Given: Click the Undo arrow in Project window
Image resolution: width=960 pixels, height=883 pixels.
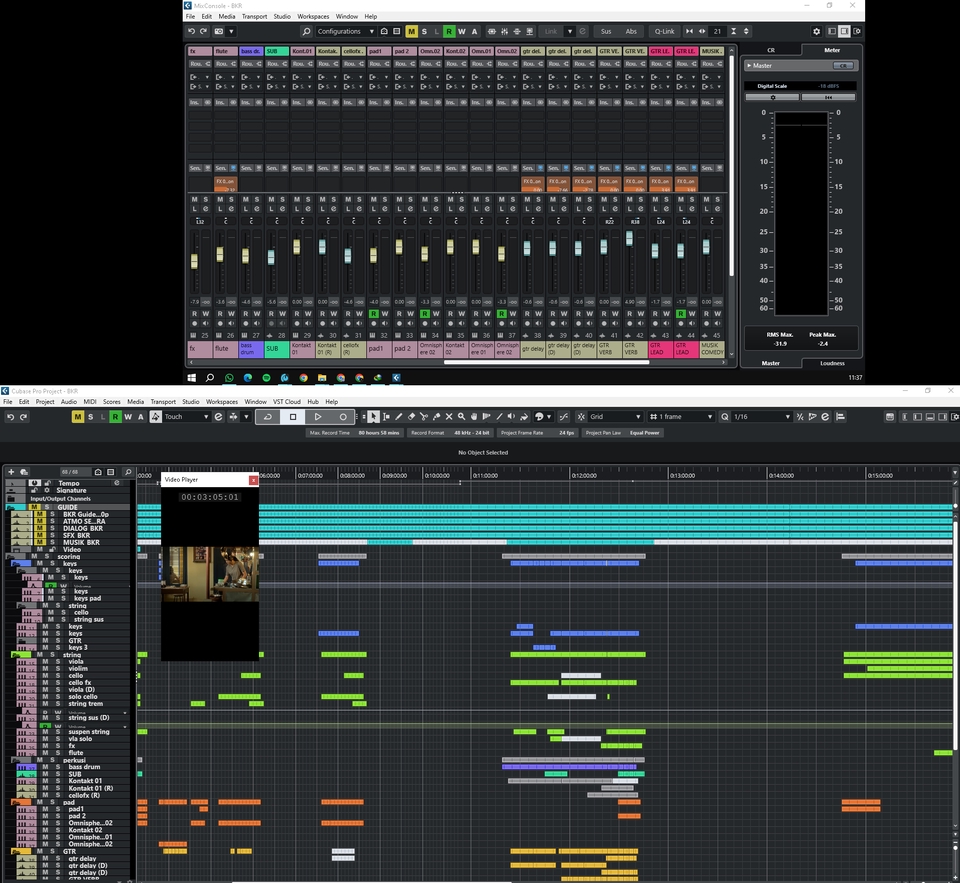Looking at the screenshot, I should coord(10,417).
